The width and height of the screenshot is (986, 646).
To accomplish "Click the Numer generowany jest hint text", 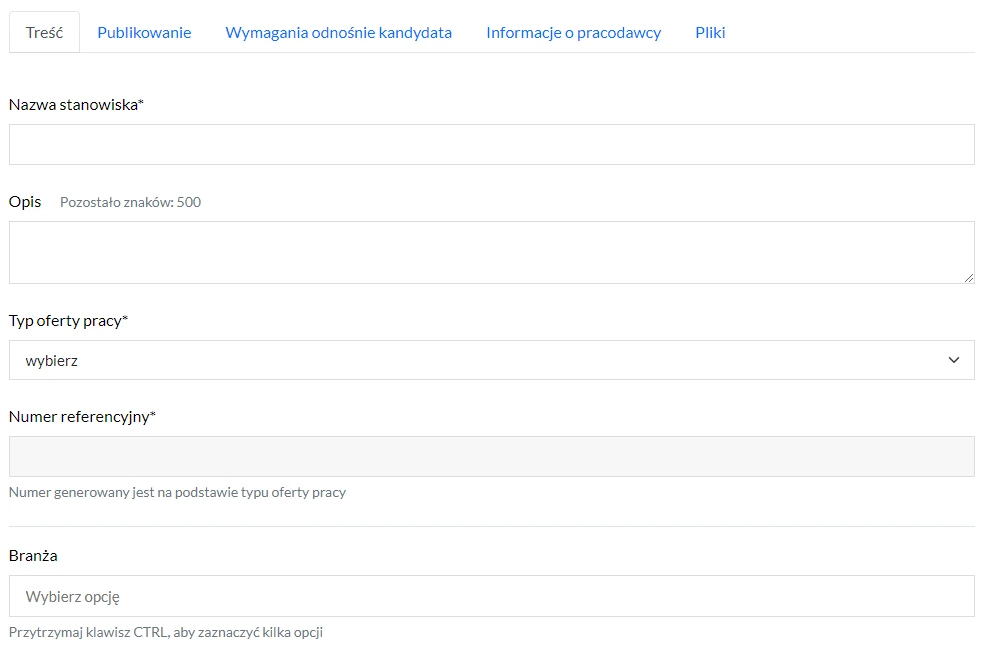I will point(177,492).
